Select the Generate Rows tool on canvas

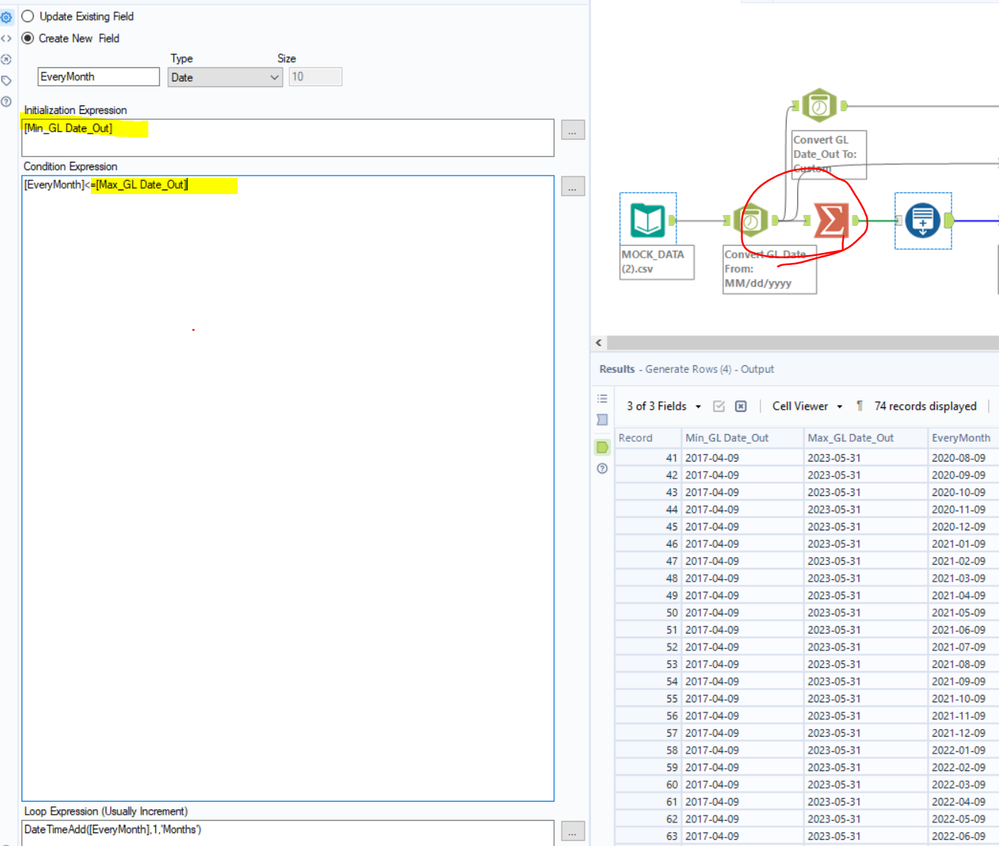pos(923,220)
